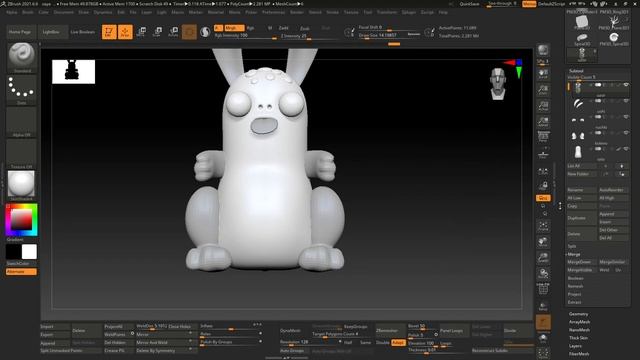The height and width of the screenshot is (360, 640).
Task: Click the BPR render icon
Action: click(543, 50)
